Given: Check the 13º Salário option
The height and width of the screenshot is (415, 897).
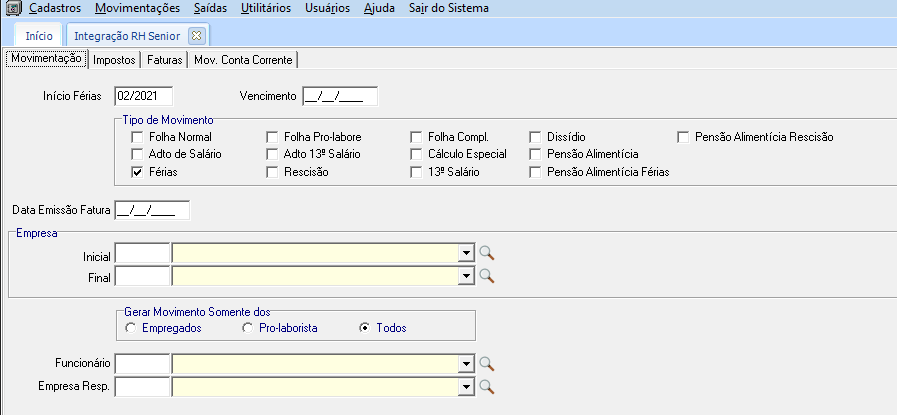Looking at the screenshot, I should (417, 172).
